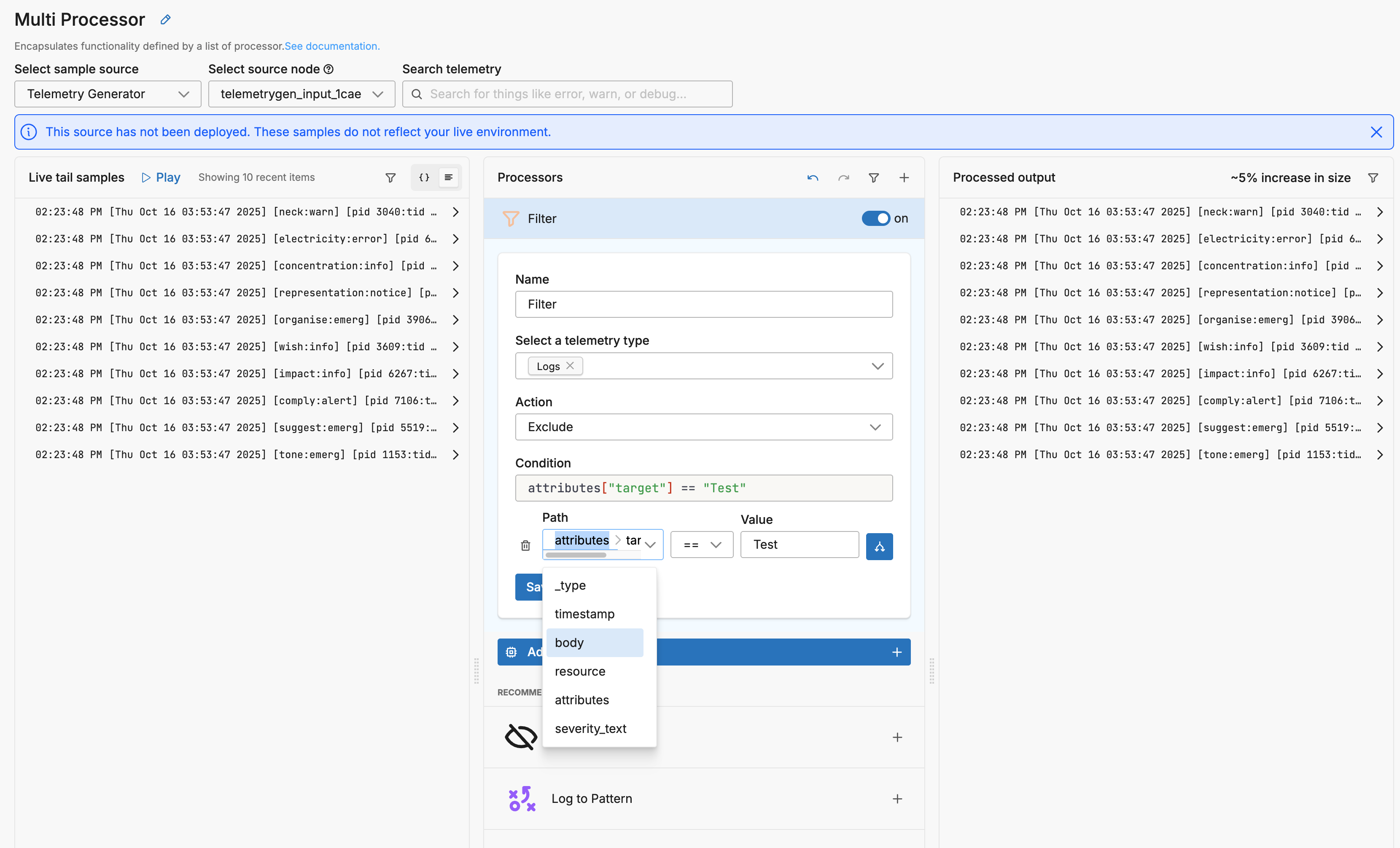Click the Search telemetry input field
Screen dimensions: 1400x848
(x=568, y=94)
